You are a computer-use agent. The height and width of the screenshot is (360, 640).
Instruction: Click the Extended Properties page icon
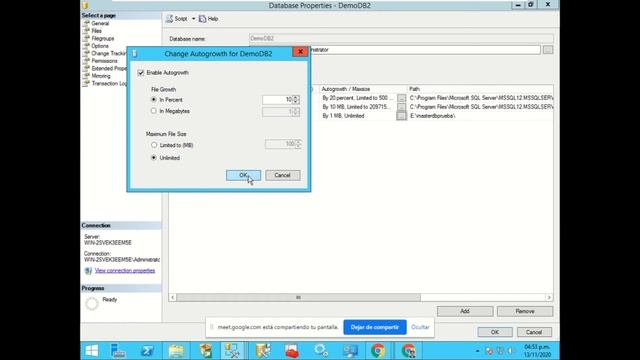click(86, 68)
